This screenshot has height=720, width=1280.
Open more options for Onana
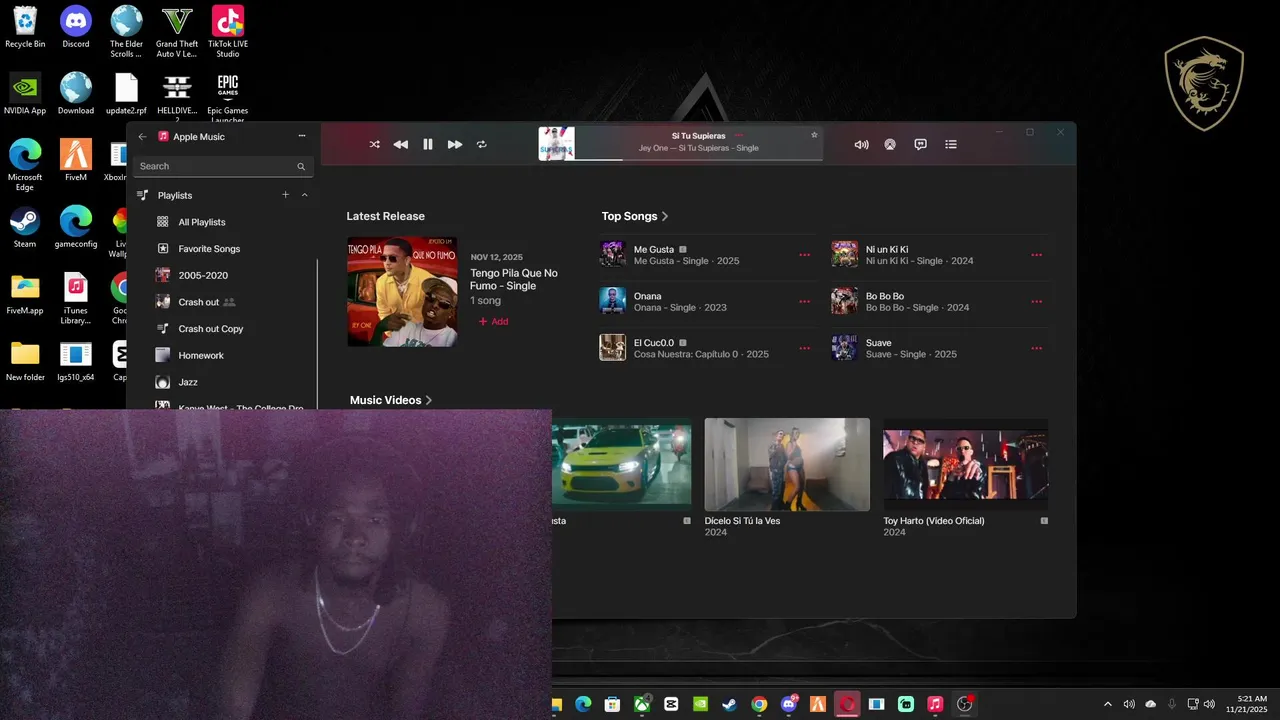click(x=804, y=302)
